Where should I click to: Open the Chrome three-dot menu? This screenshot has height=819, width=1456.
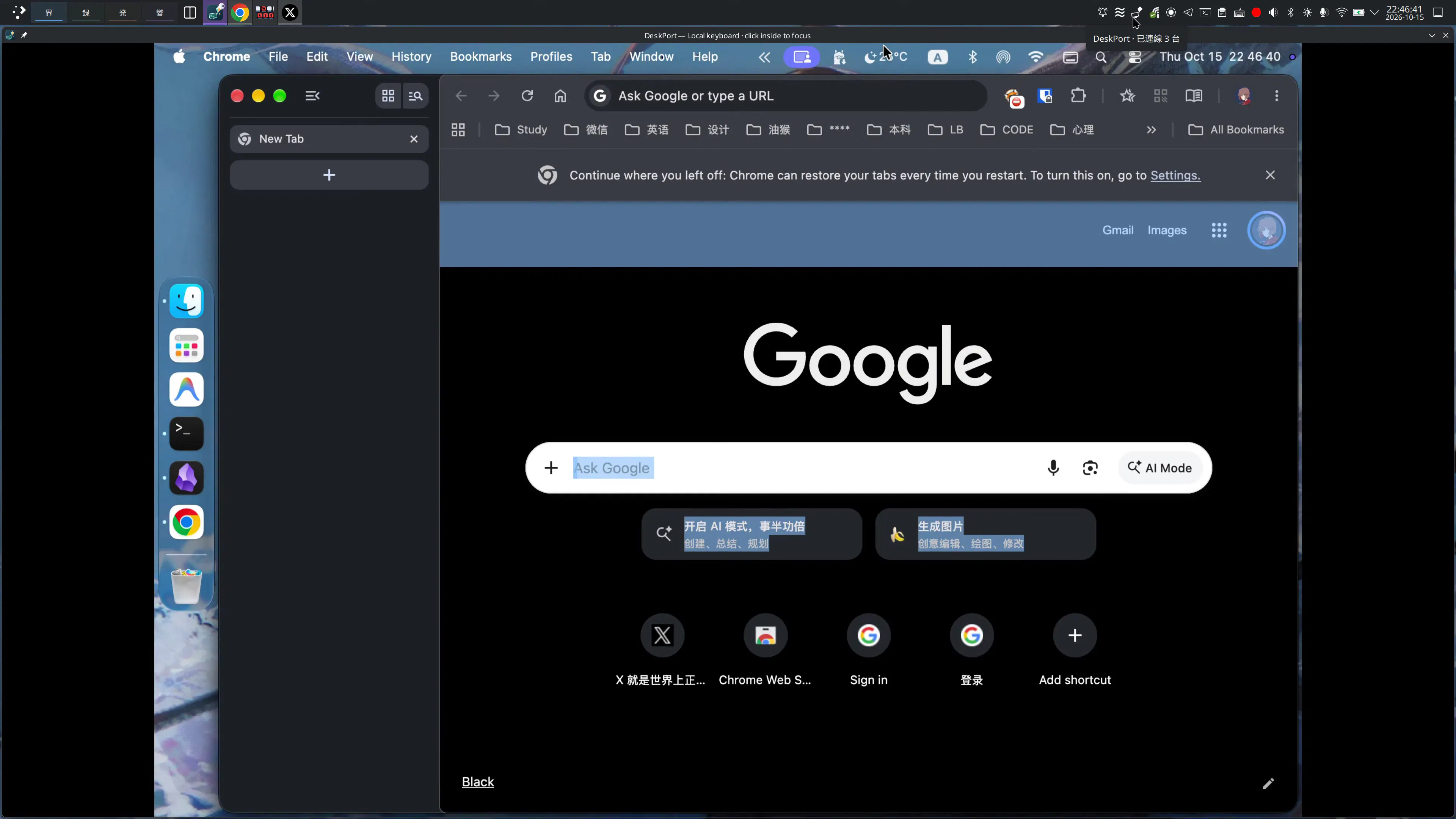point(1277,96)
